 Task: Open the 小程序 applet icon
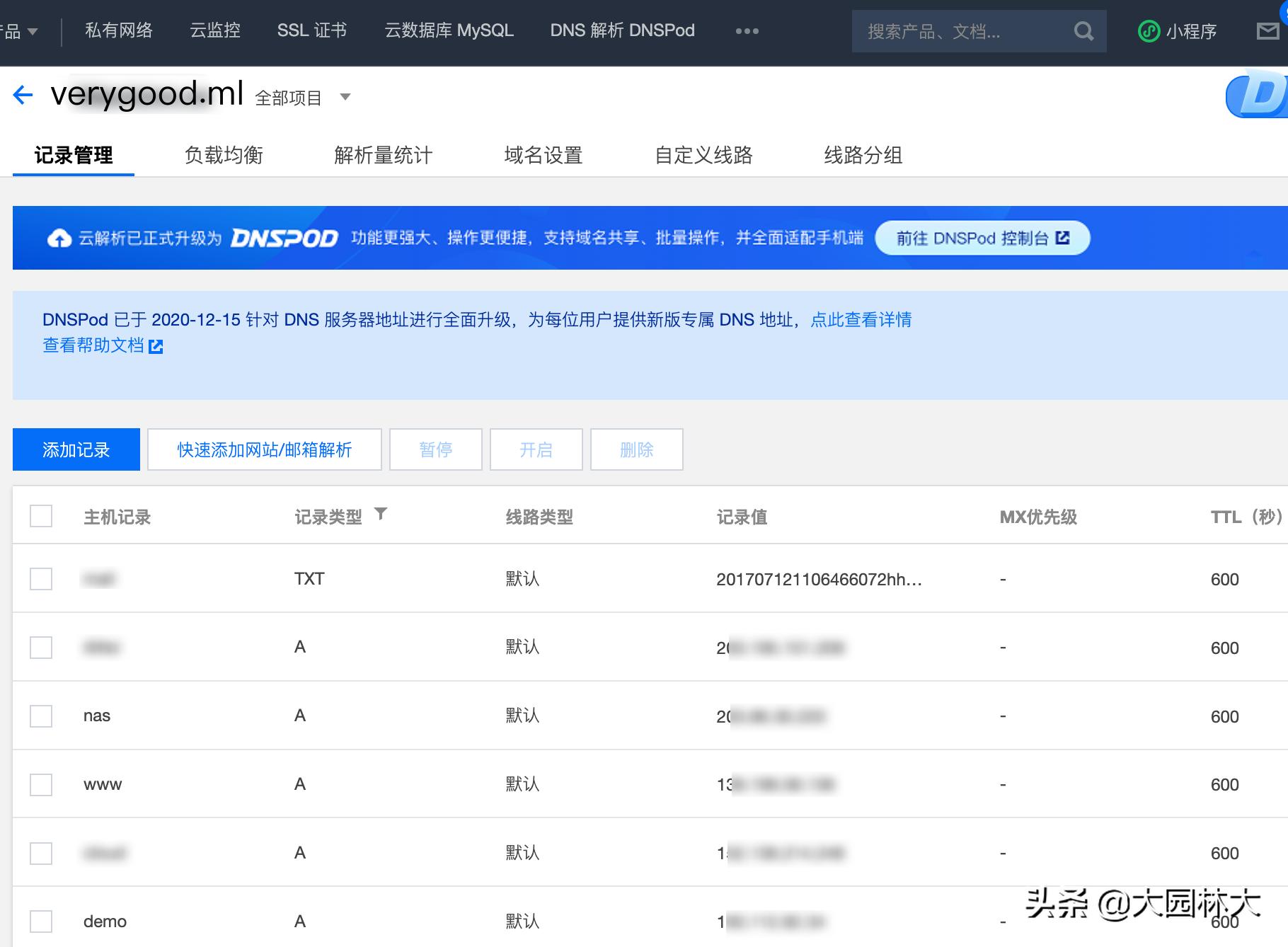coord(1150,30)
